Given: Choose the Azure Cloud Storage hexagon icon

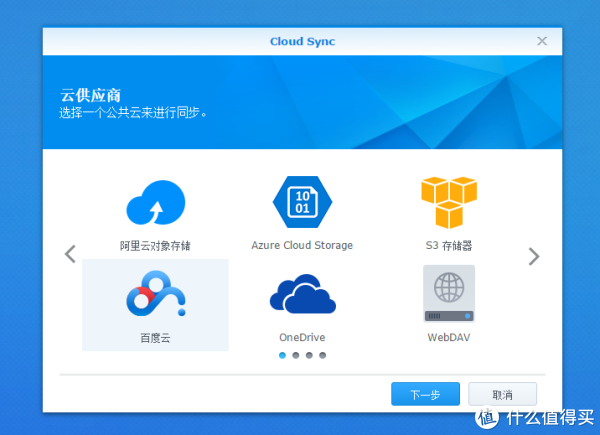Looking at the screenshot, I should 301,202.
